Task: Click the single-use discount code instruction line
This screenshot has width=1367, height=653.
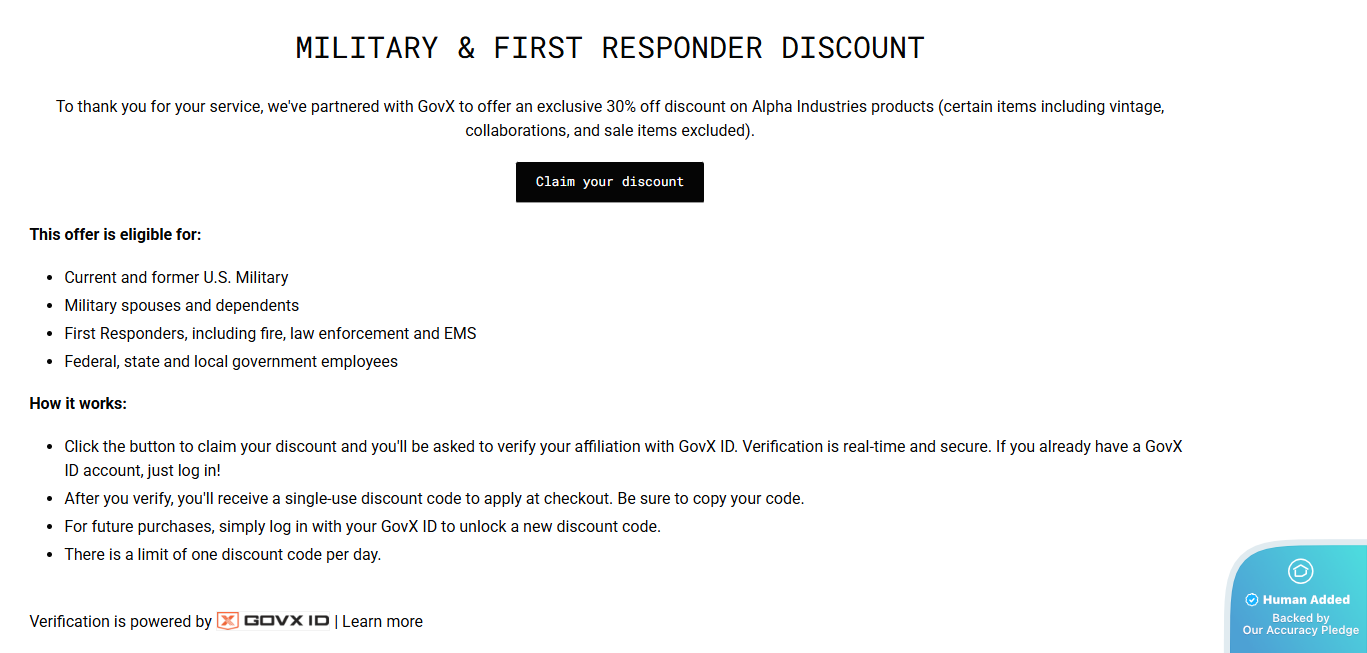Action: click(434, 498)
